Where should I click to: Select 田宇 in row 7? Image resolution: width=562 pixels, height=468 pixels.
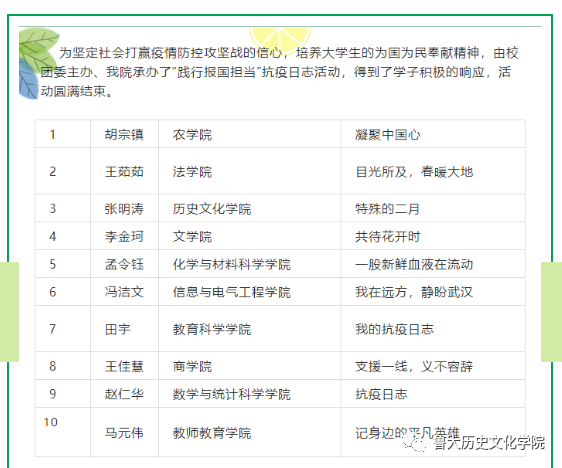coord(118,329)
